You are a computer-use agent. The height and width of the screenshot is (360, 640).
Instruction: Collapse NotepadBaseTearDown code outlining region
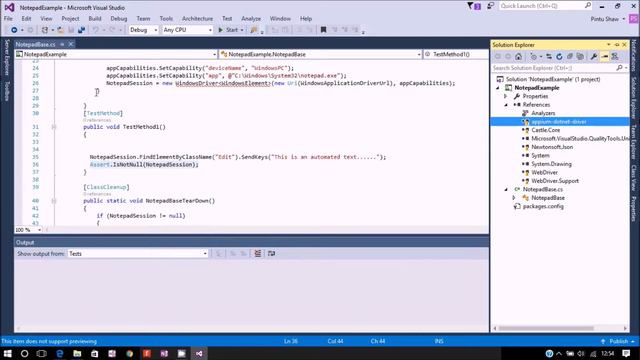(54, 201)
